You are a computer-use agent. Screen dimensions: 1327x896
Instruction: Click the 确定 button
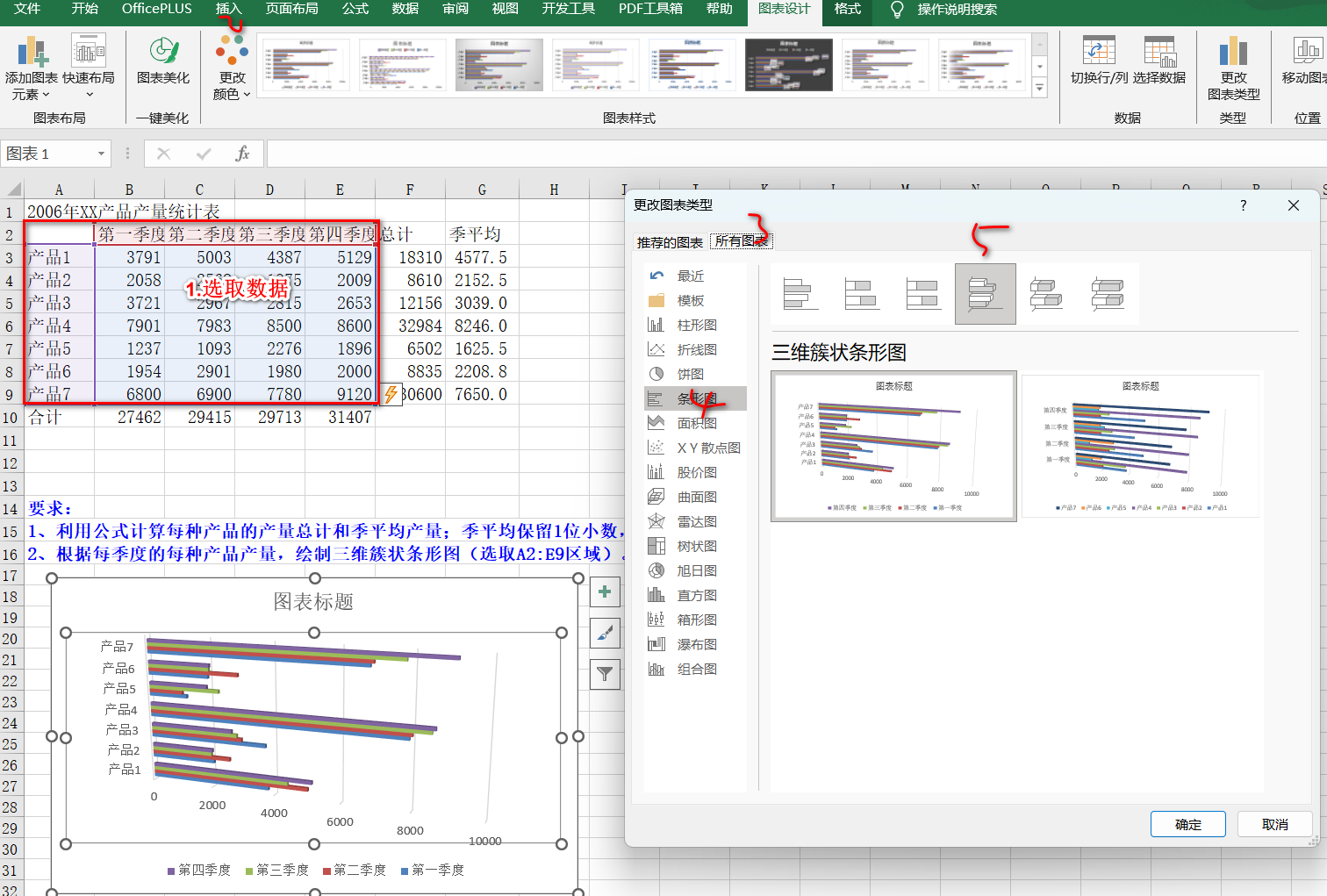pyautogui.click(x=1188, y=824)
